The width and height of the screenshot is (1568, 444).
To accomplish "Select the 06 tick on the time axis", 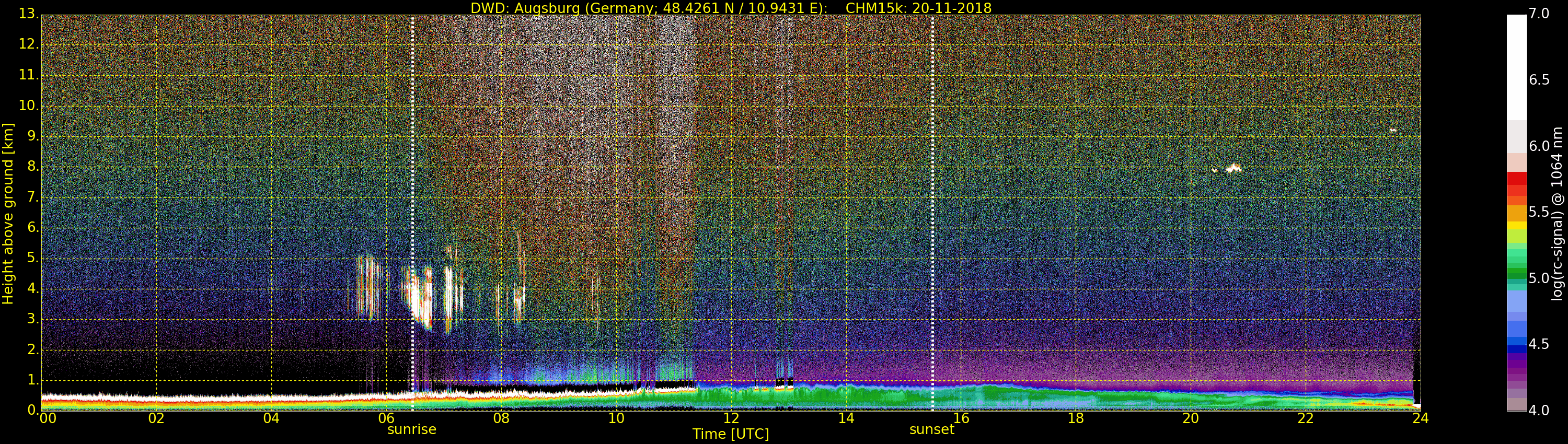I will coord(387,418).
